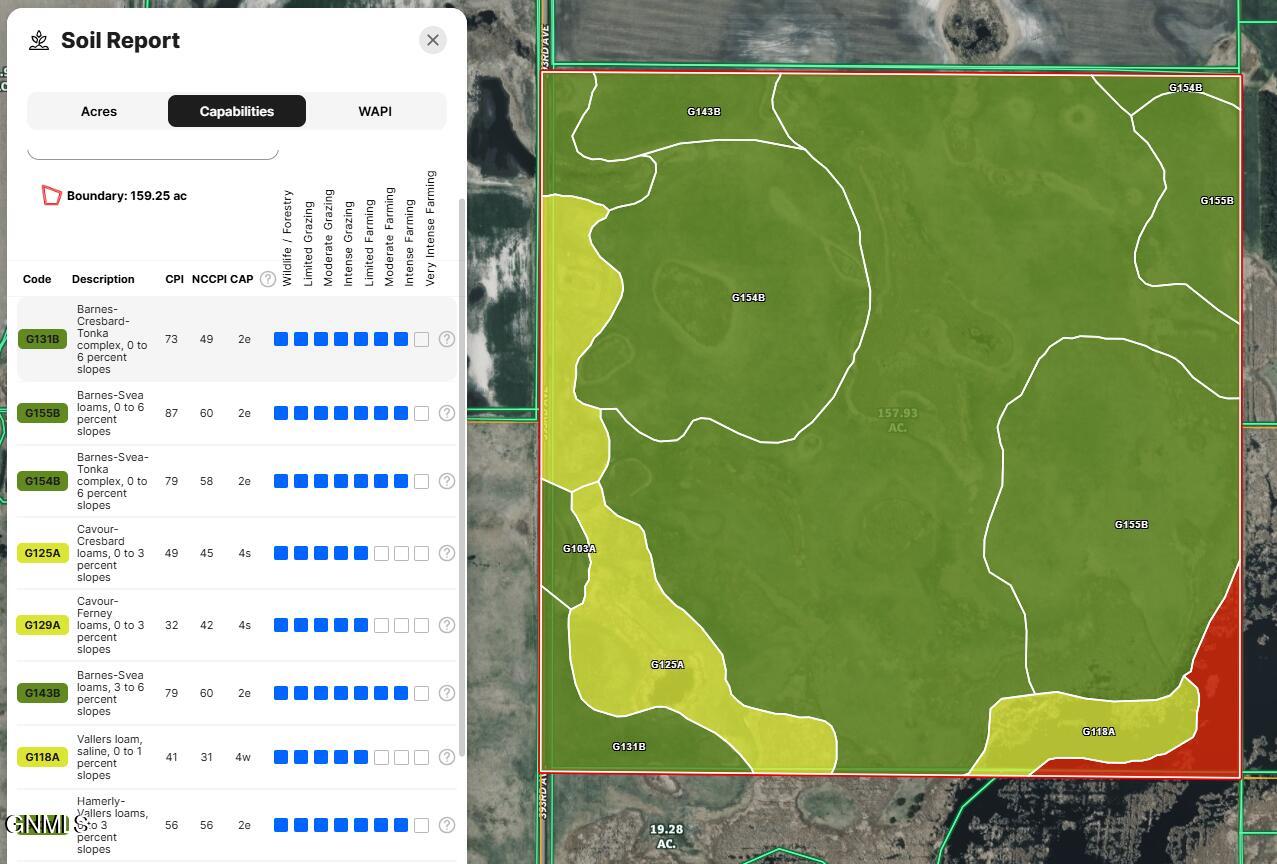Click the G125A label on the map

point(667,665)
